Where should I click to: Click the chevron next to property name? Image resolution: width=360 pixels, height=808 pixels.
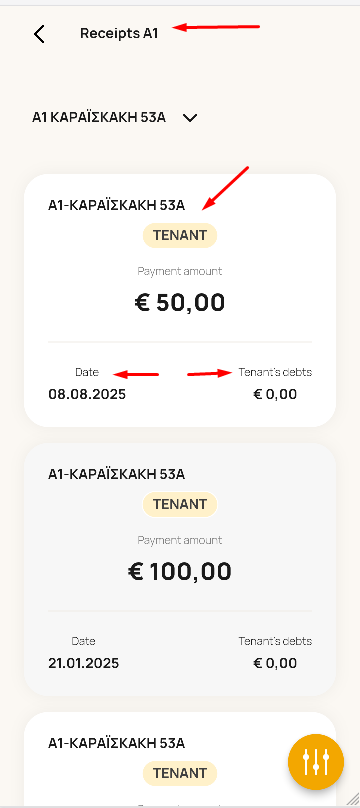[190, 118]
